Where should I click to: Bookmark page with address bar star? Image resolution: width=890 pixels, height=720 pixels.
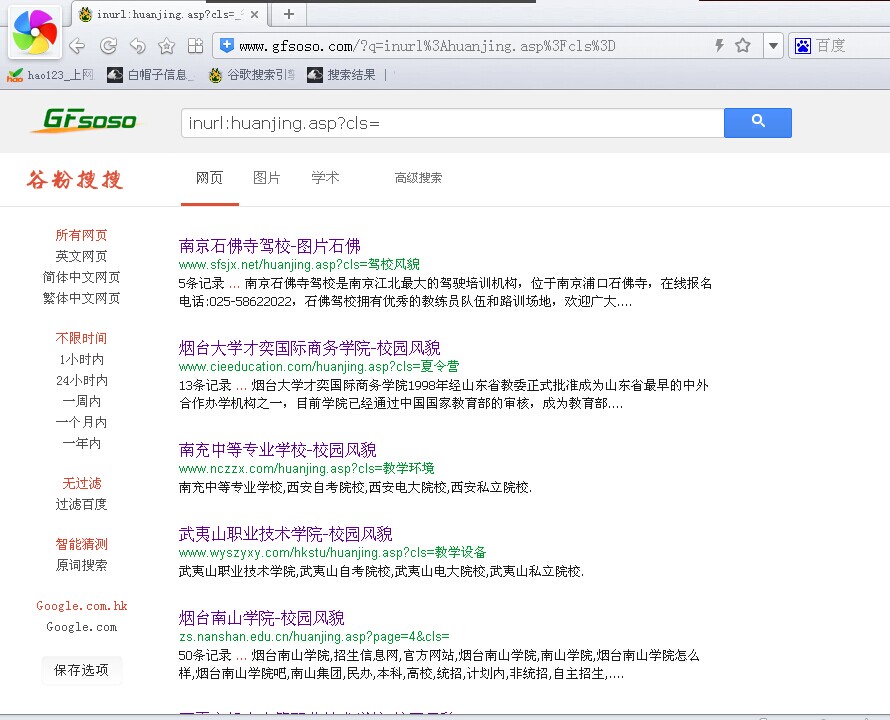pos(742,45)
